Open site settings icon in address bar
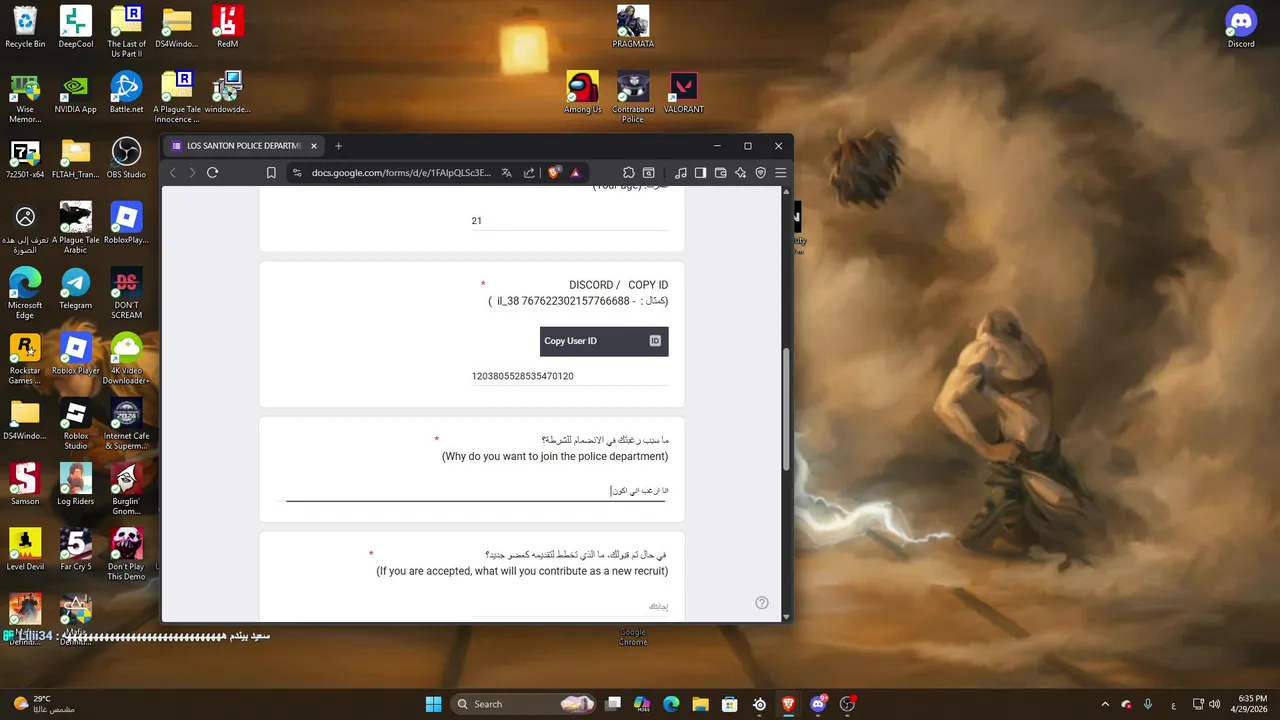Viewport: 1280px width, 720px height. [x=297, y=173]
